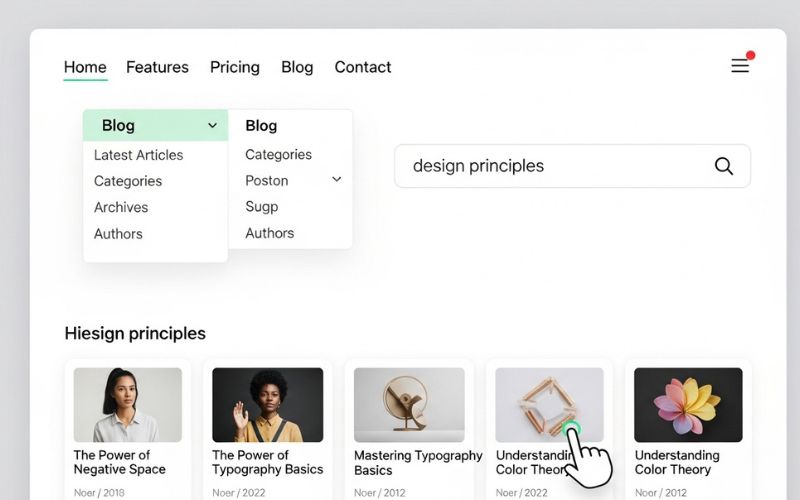Expand the green Blog dropdown header

pyautogui.click(x=155, y=125)
